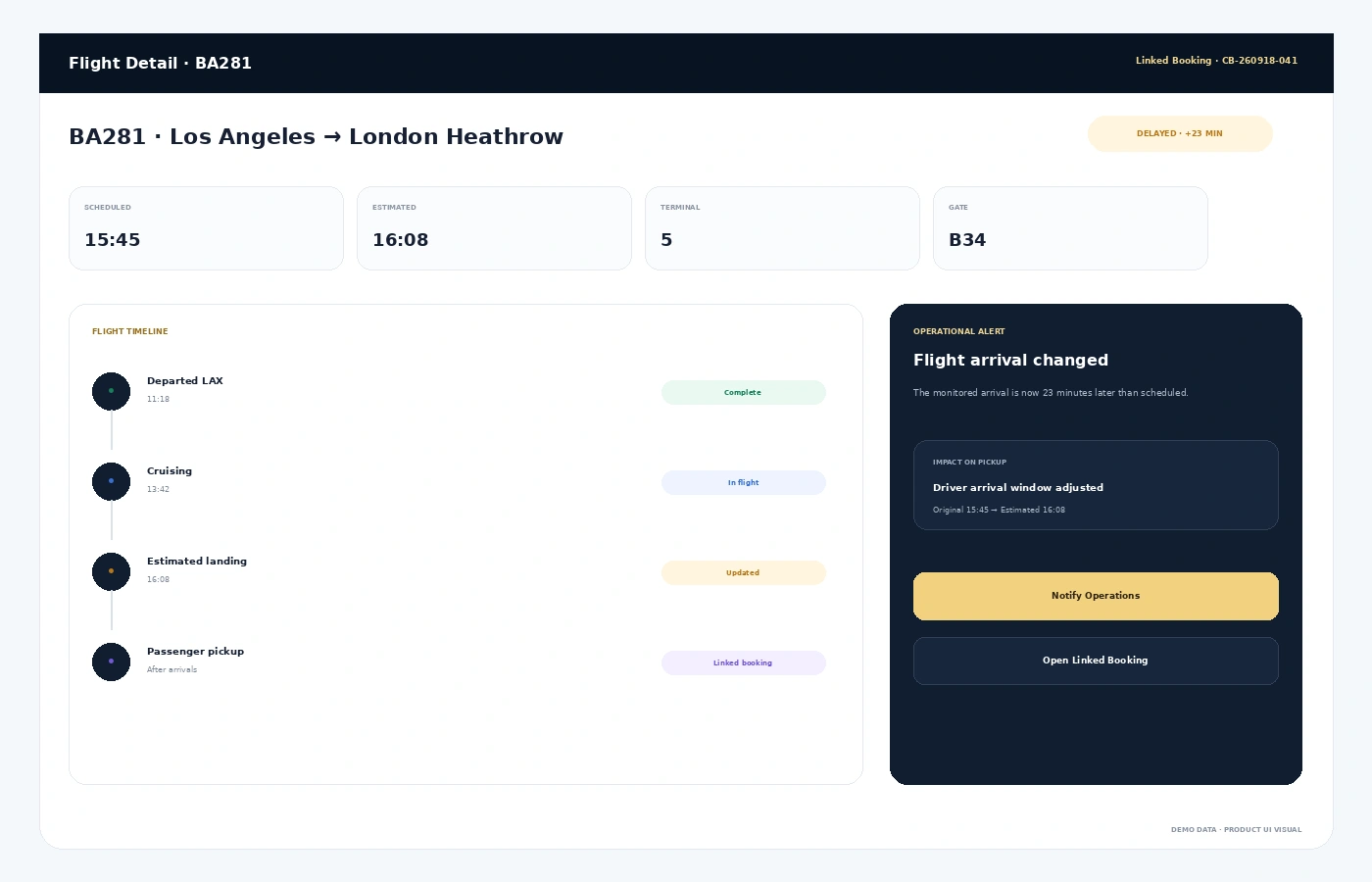
Task: Select the Terminal 5 card
Action: (x=782, y=228)
